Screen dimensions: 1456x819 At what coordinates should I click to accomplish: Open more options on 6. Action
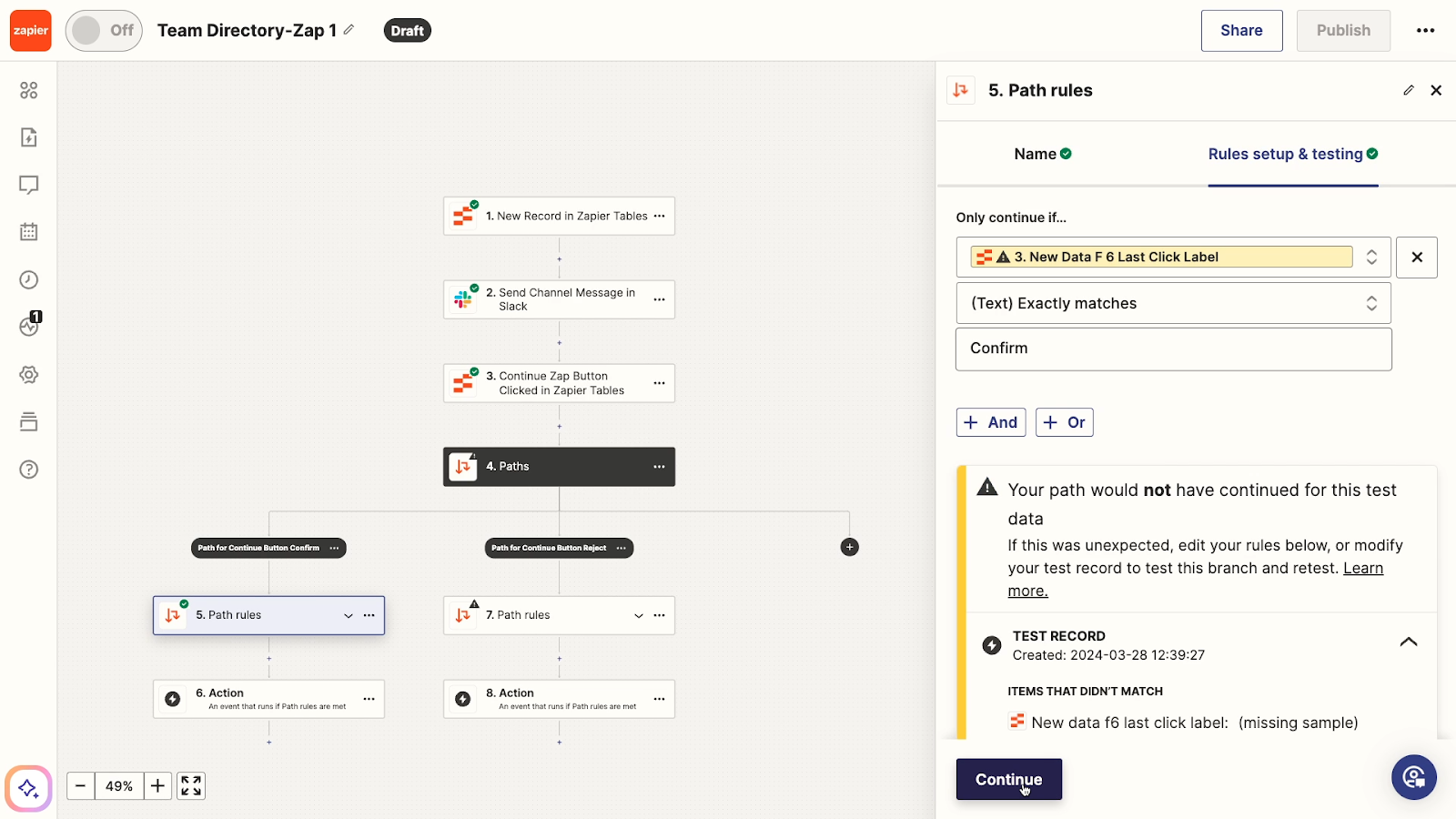(369, 699)
